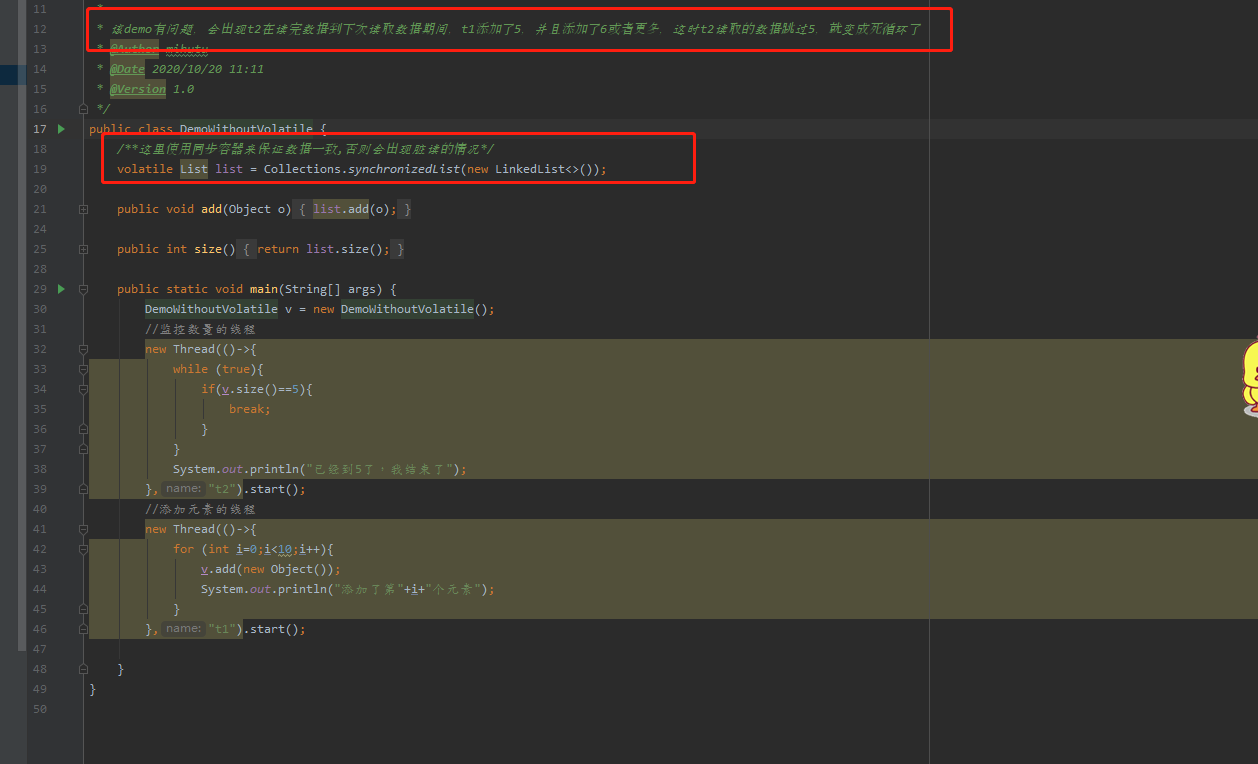Click line number 19 in the gutter
Image resolution: width=1258 pixels, height=764 pixels.
(x=40, y=169)
